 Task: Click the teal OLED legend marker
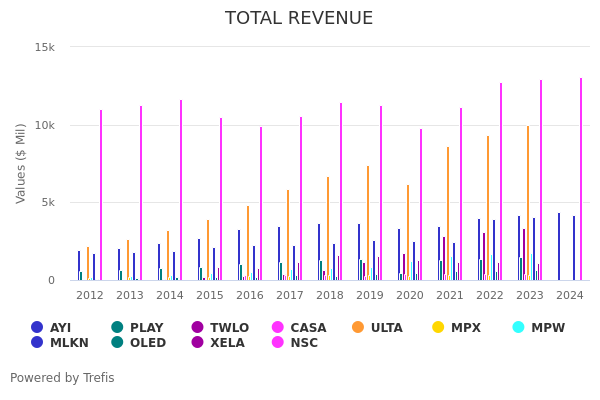tap(117, 343)
